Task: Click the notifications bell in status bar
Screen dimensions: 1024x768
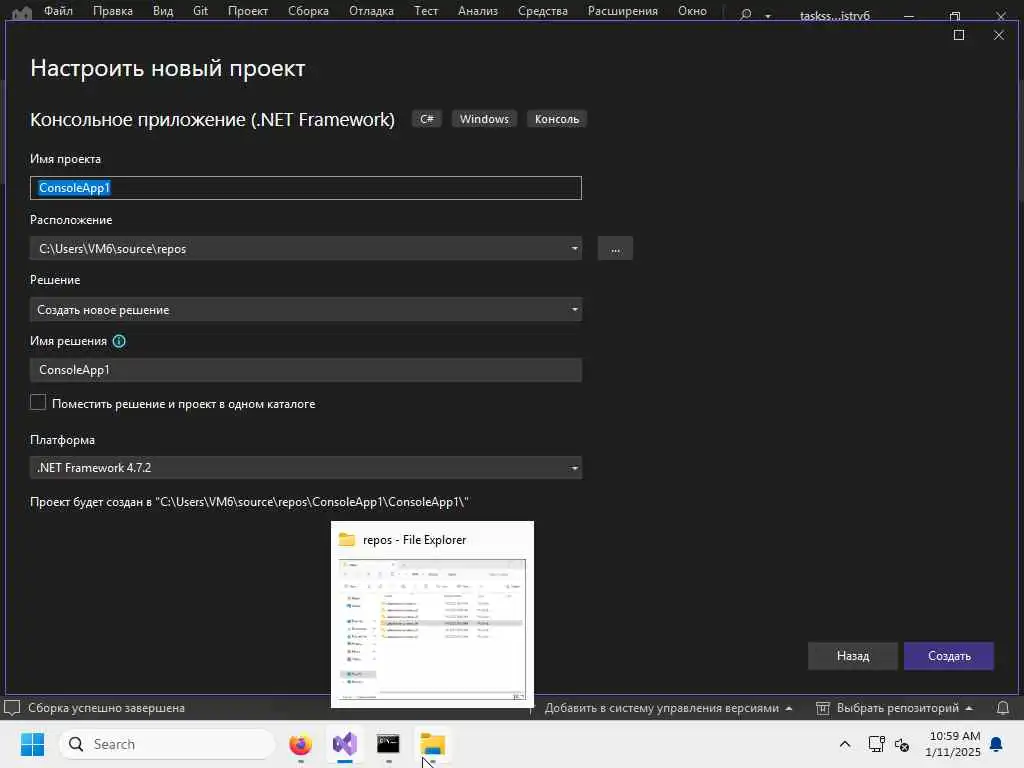Action: point(1003,708)
